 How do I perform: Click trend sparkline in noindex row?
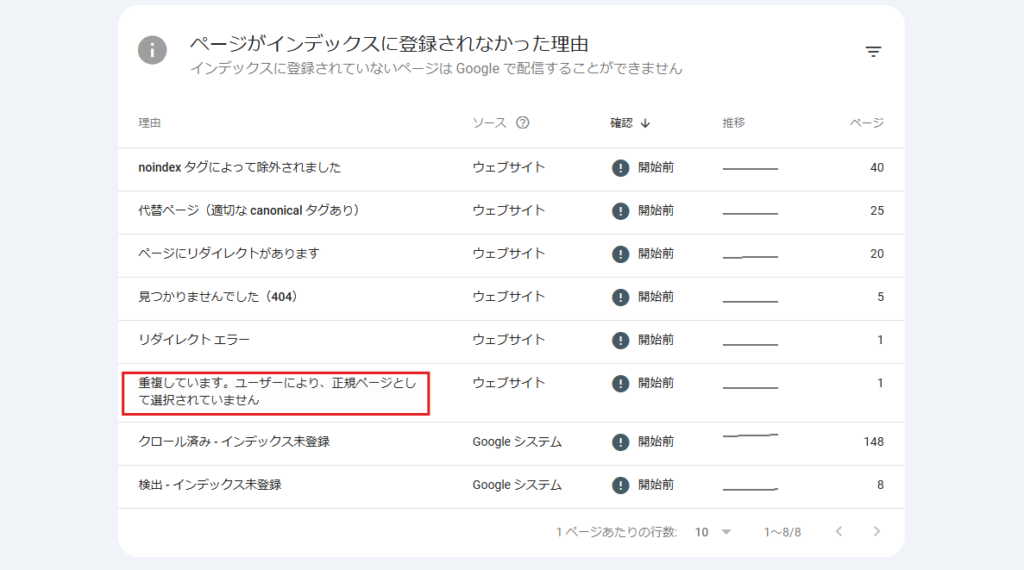(750, 168)
